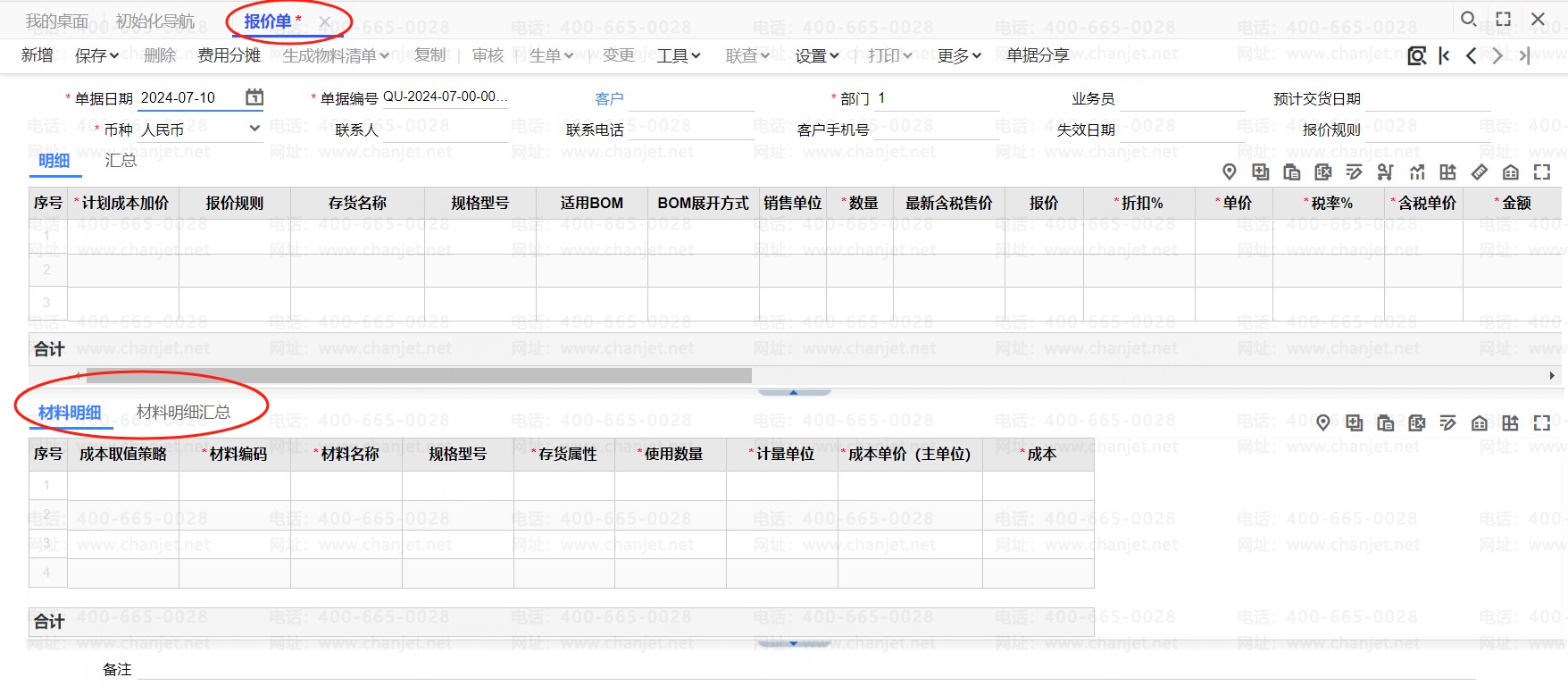1568x694 pixels.
Task: Switch to the 我的桌面 tab
Action: (57, 21)
